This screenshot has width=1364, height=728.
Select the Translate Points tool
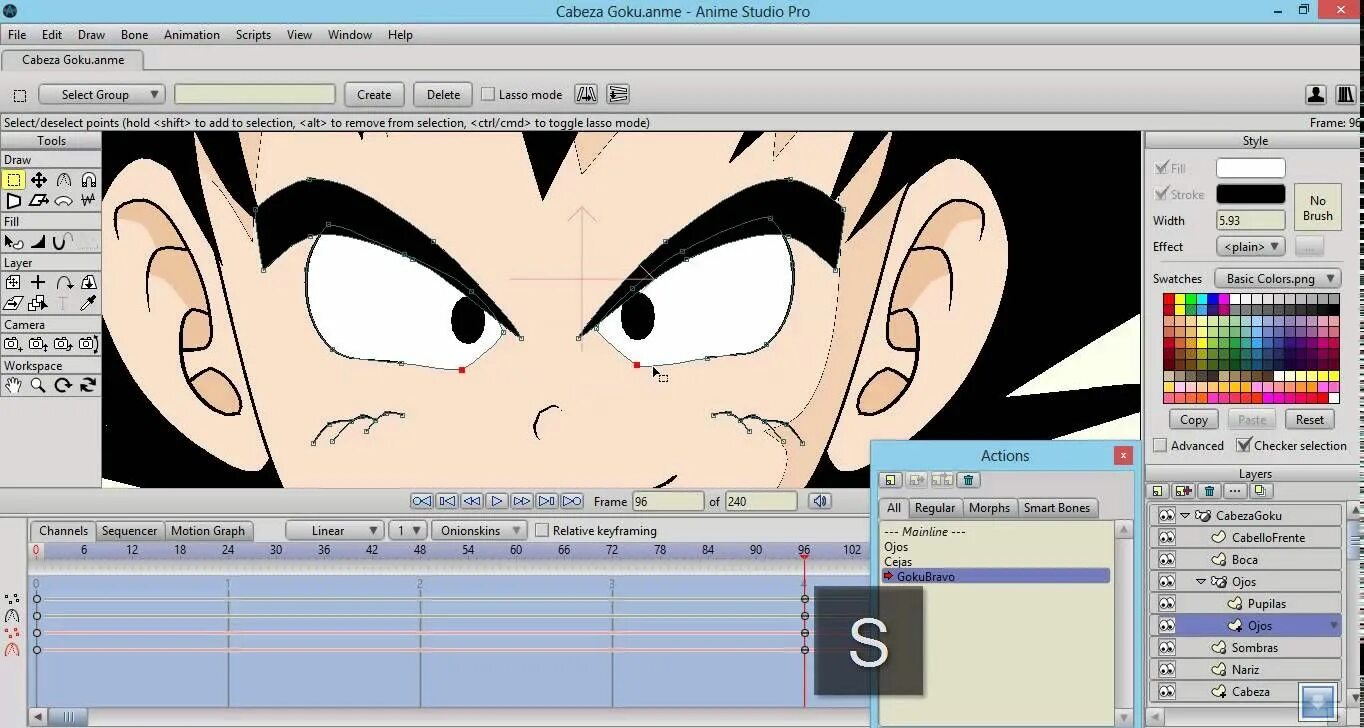(x=38, y=180)
